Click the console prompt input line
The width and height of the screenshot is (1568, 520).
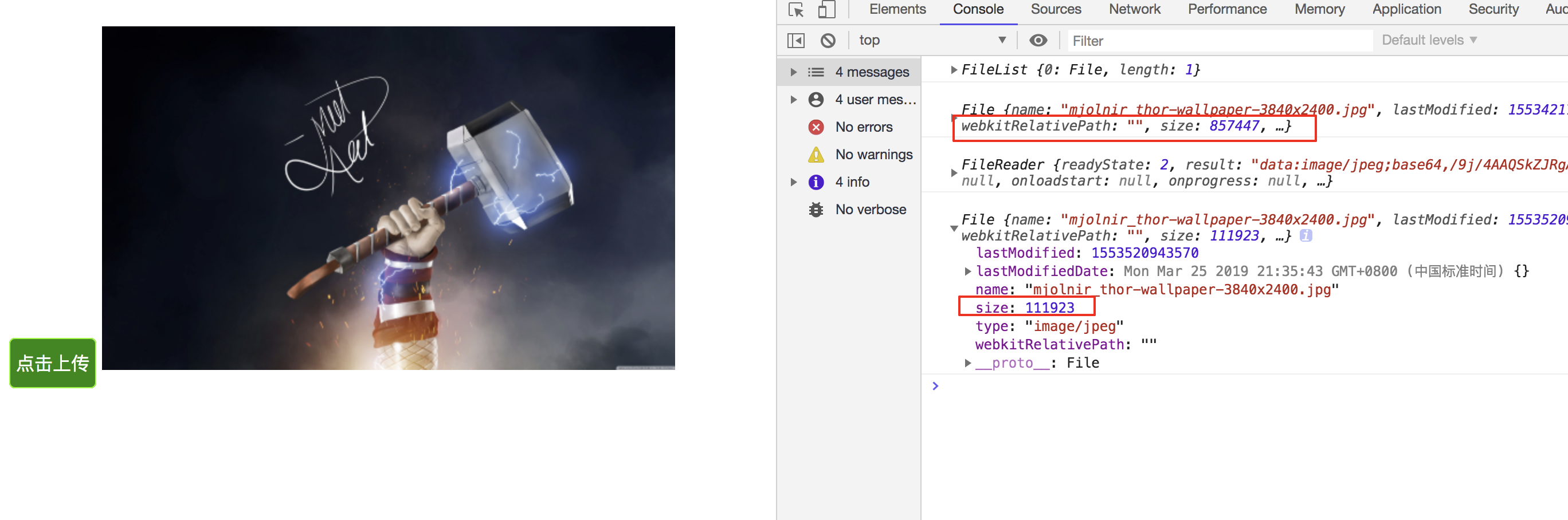pyautogui.click(x=1248, y=386)
